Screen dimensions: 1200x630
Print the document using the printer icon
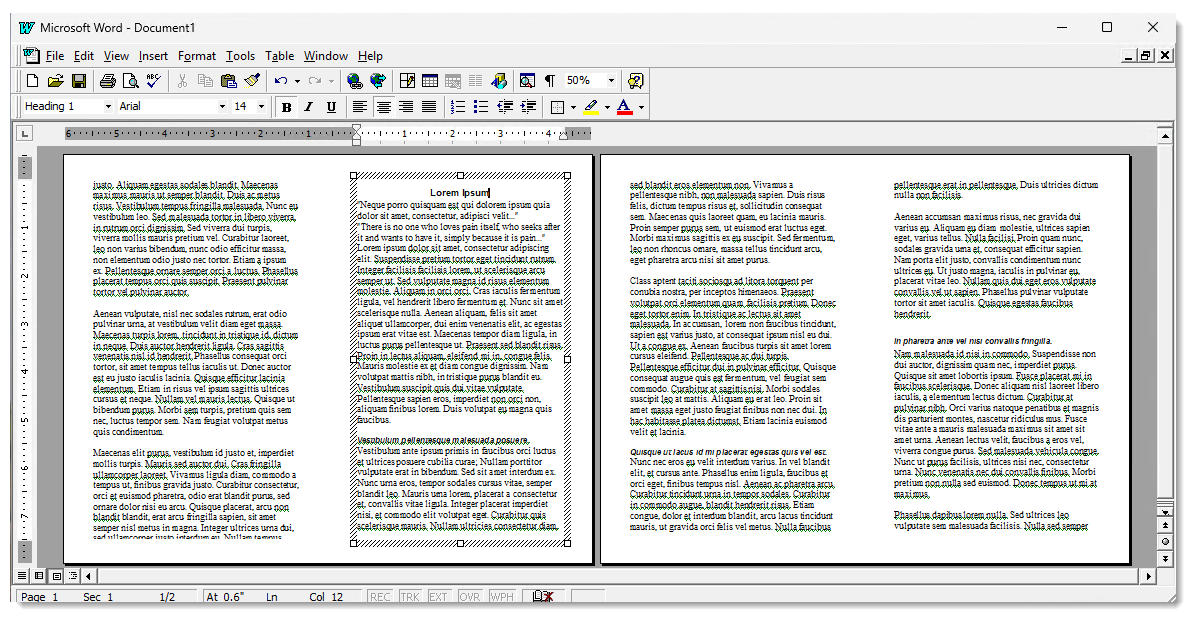click(x=108, y=81)
